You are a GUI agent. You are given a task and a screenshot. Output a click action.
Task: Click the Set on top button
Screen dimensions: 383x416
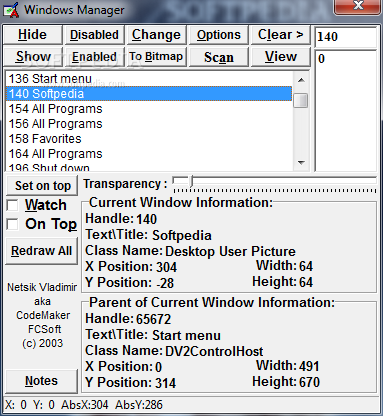[x=42, y=186]
